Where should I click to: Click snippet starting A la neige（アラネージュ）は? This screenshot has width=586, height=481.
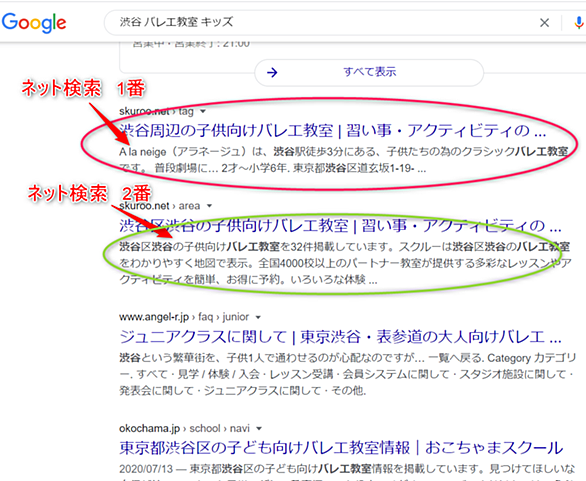[x=344, y=160]
